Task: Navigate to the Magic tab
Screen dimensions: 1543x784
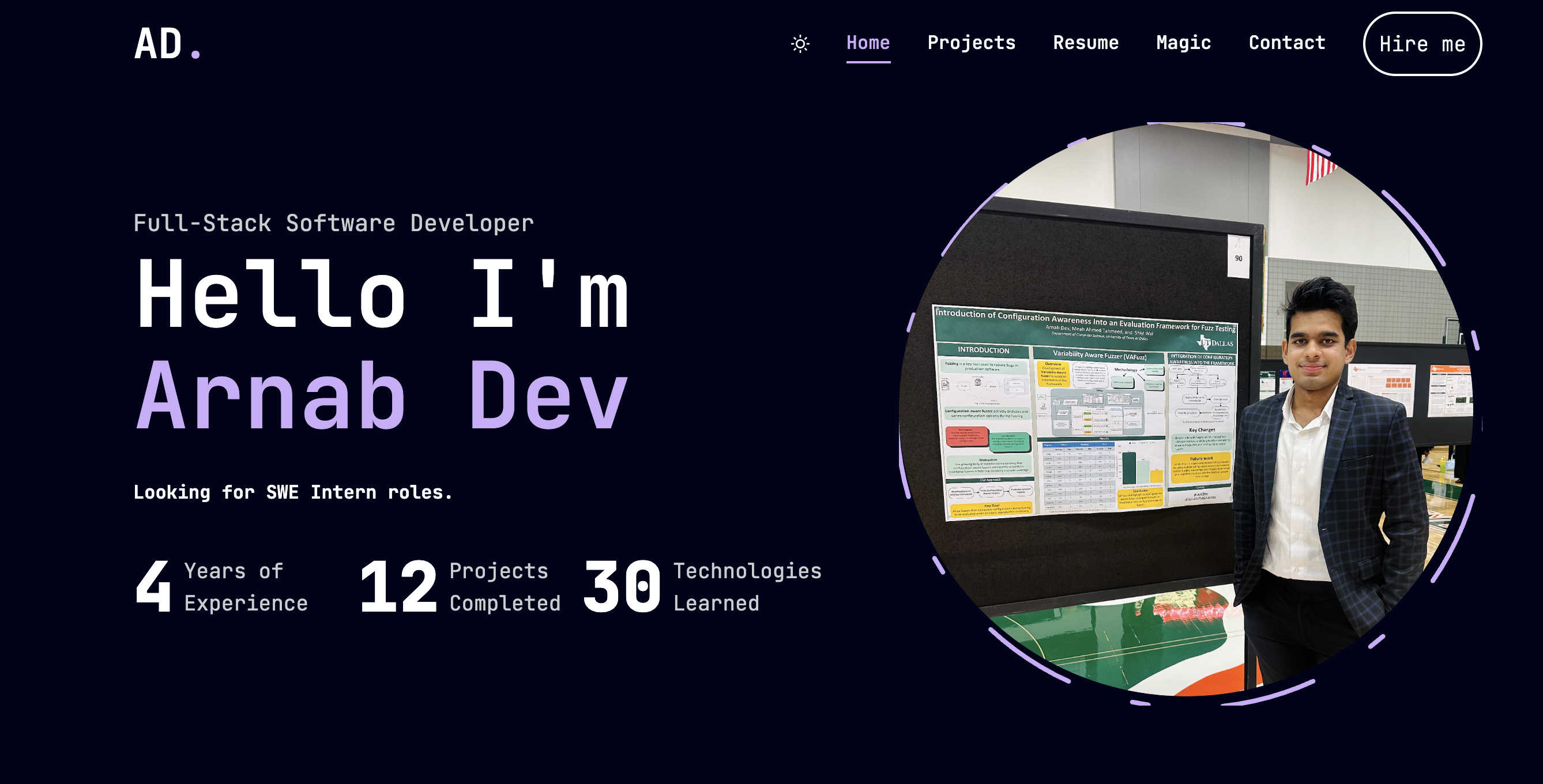Action: 1183,43
